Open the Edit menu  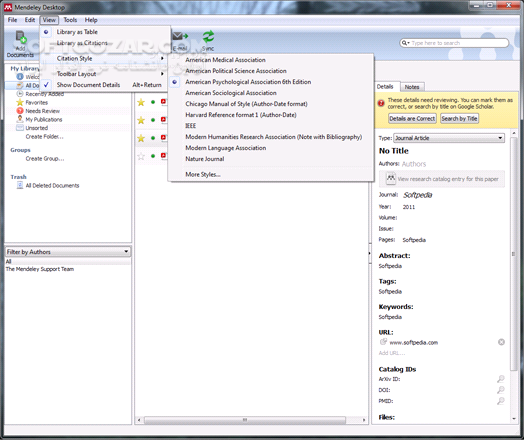[x=30, y=20]
